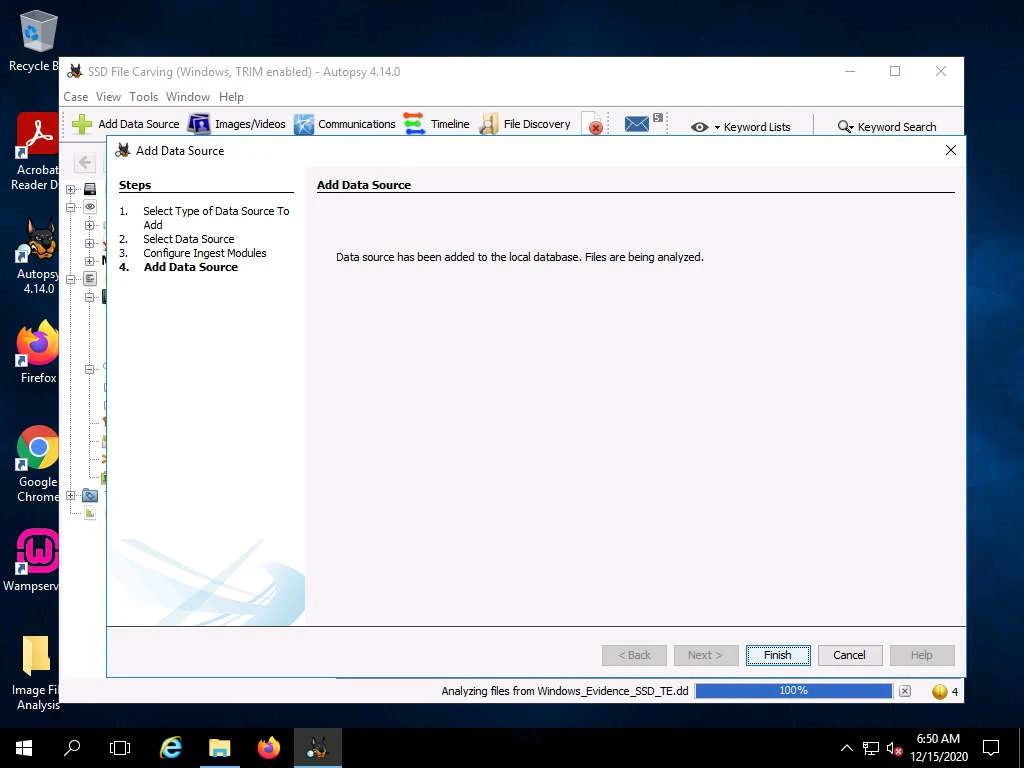Open the Keyword Lists dropdown arrow
Screen dimensions: 1024x768
click(717, 127)
